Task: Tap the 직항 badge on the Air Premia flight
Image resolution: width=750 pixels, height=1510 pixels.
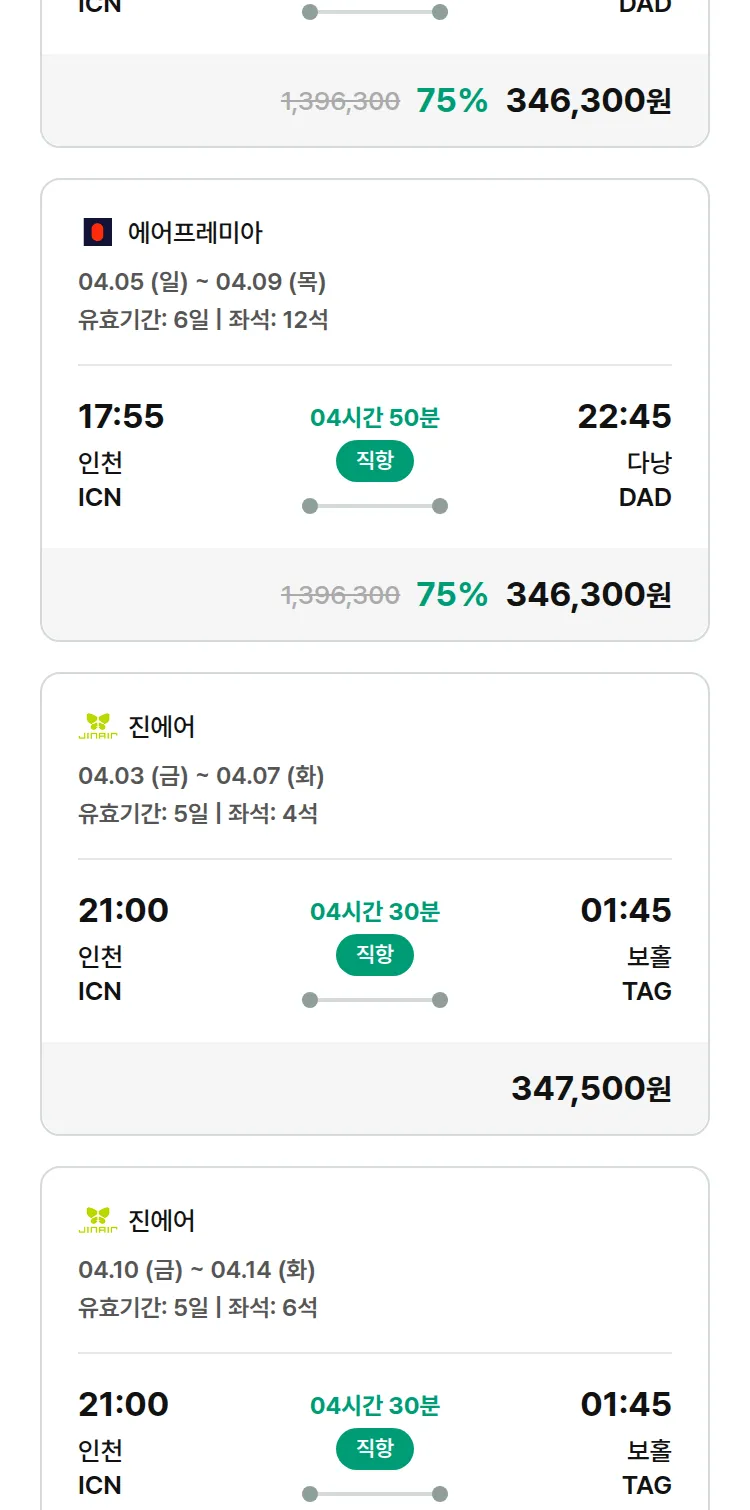Action: point(375,461)
